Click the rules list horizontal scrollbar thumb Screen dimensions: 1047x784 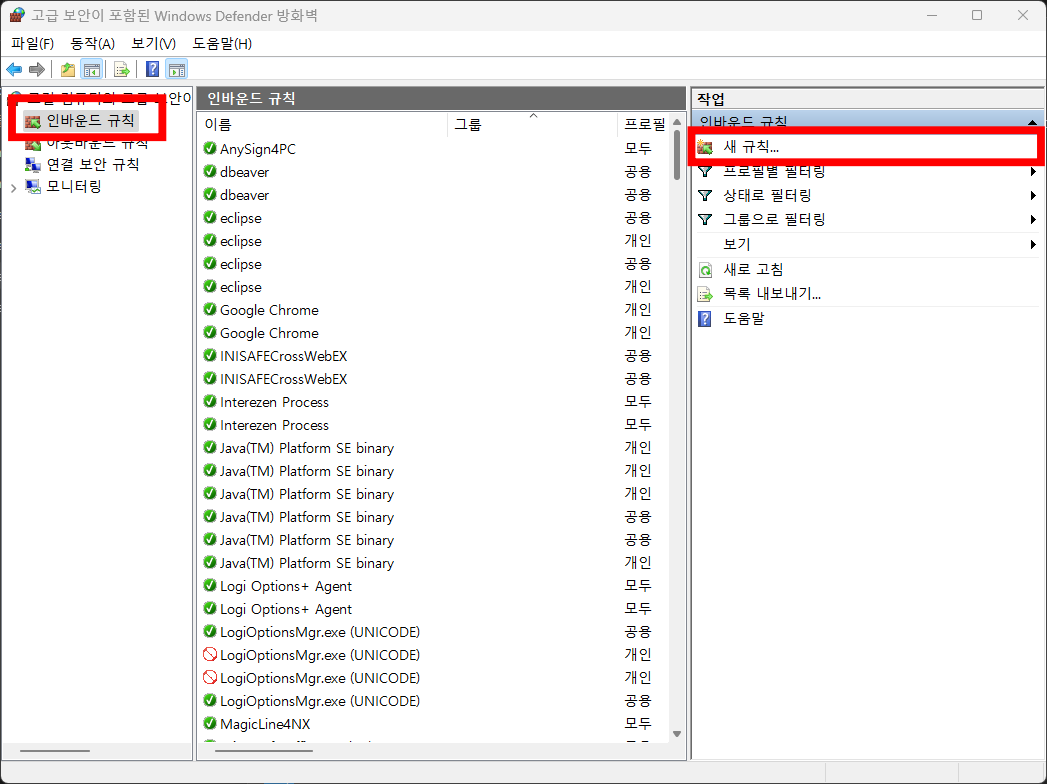(x=264, y=751)
